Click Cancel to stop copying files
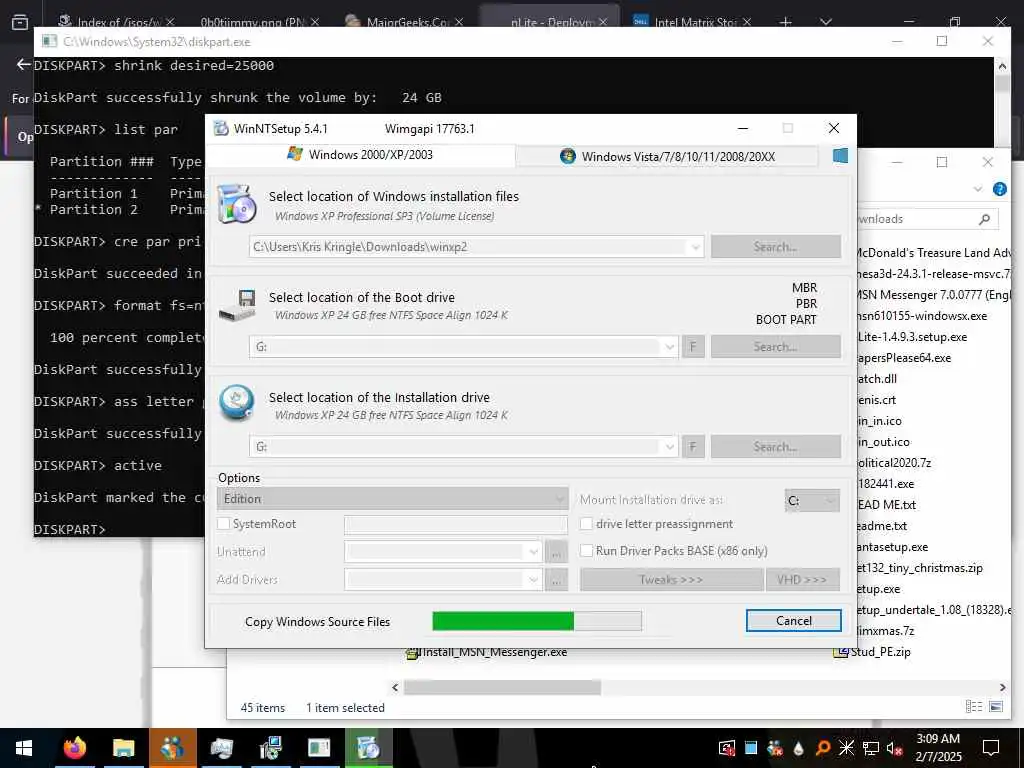1024x768 pixels. pyautogui.click(x=793, y=621)
